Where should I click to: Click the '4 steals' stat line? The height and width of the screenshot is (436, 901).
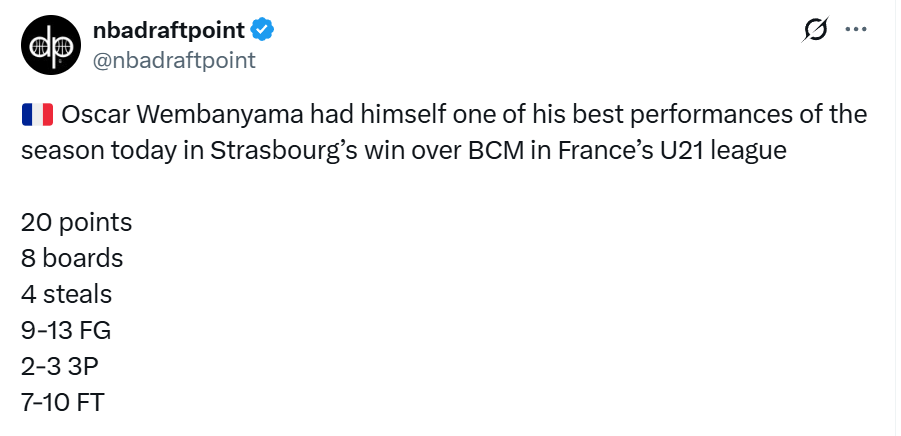click(66, 294)
